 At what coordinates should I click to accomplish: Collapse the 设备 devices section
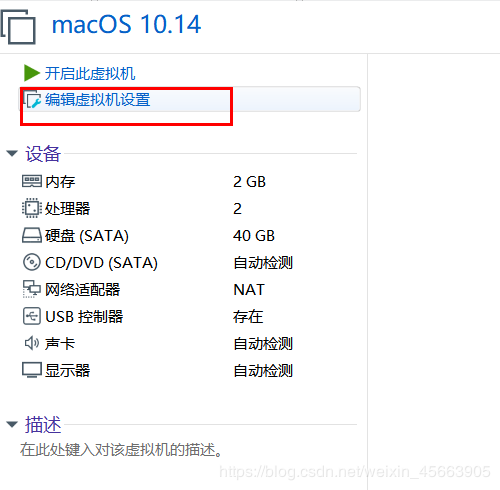point(12,154)
